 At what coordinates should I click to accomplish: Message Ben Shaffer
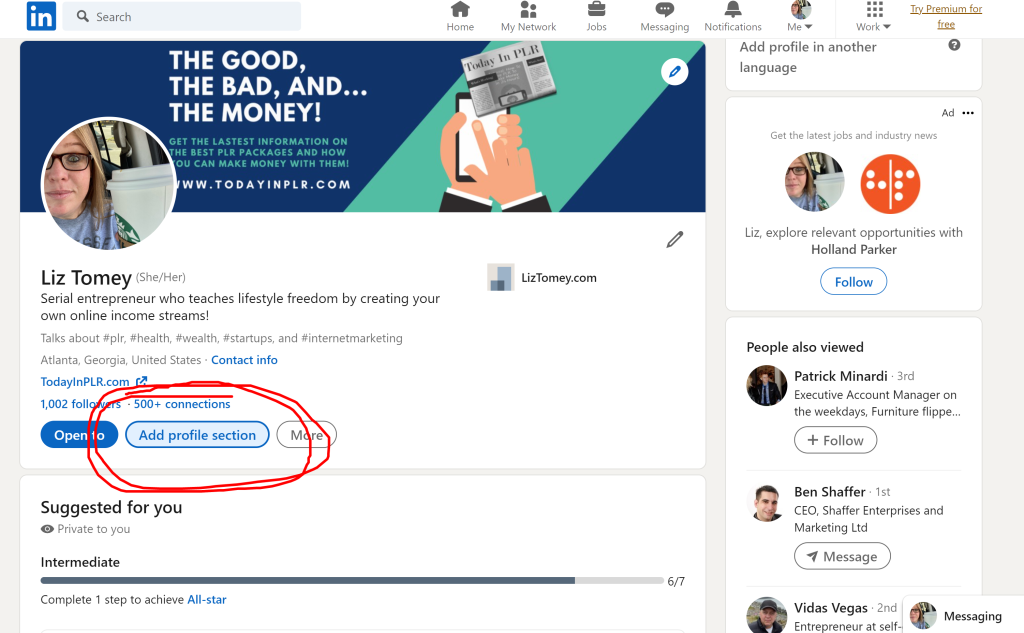click(x=842, y=557)
